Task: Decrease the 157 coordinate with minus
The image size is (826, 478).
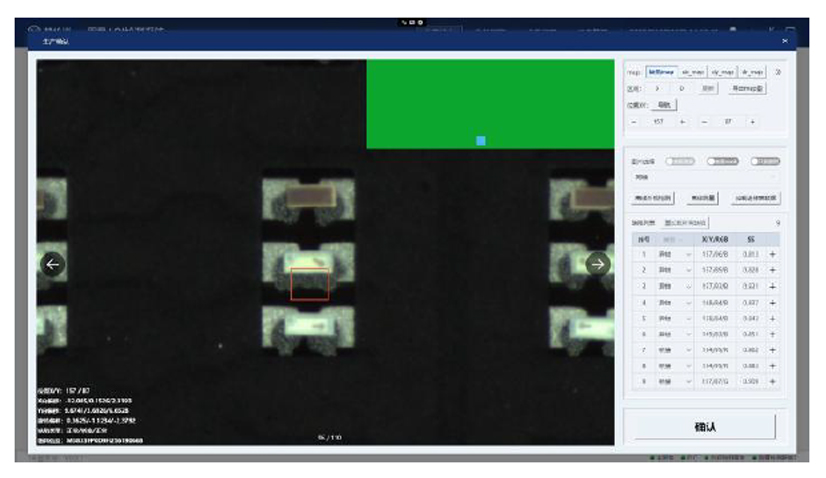Action: coord(634,122)
